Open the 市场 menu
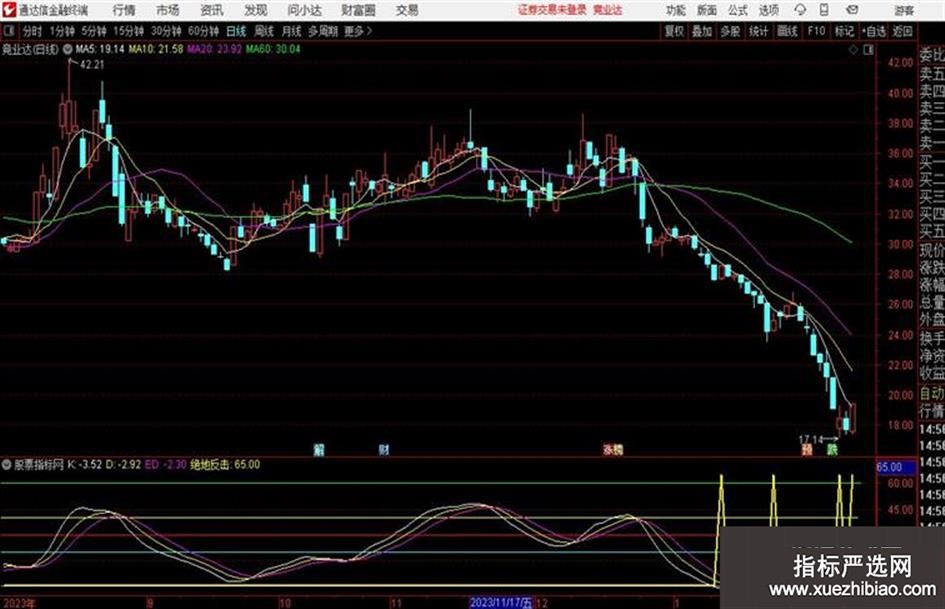945x609 pixels. tap(168, 10)
